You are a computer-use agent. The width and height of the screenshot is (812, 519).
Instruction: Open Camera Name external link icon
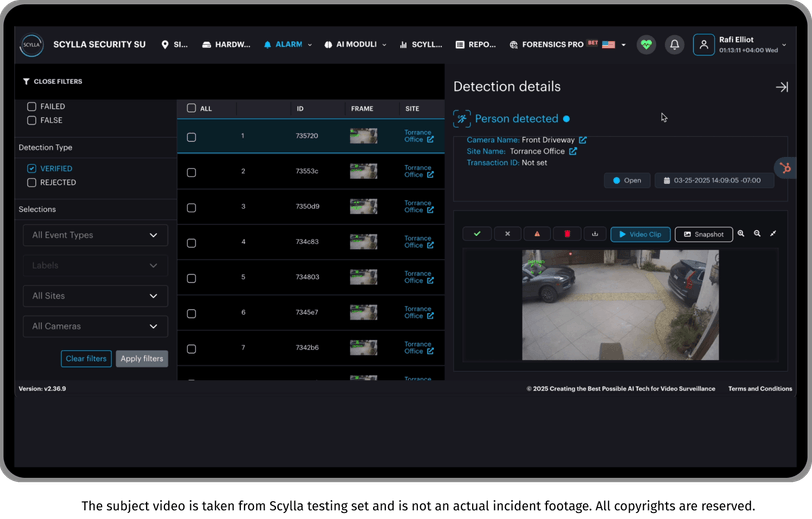coord(583,140)
